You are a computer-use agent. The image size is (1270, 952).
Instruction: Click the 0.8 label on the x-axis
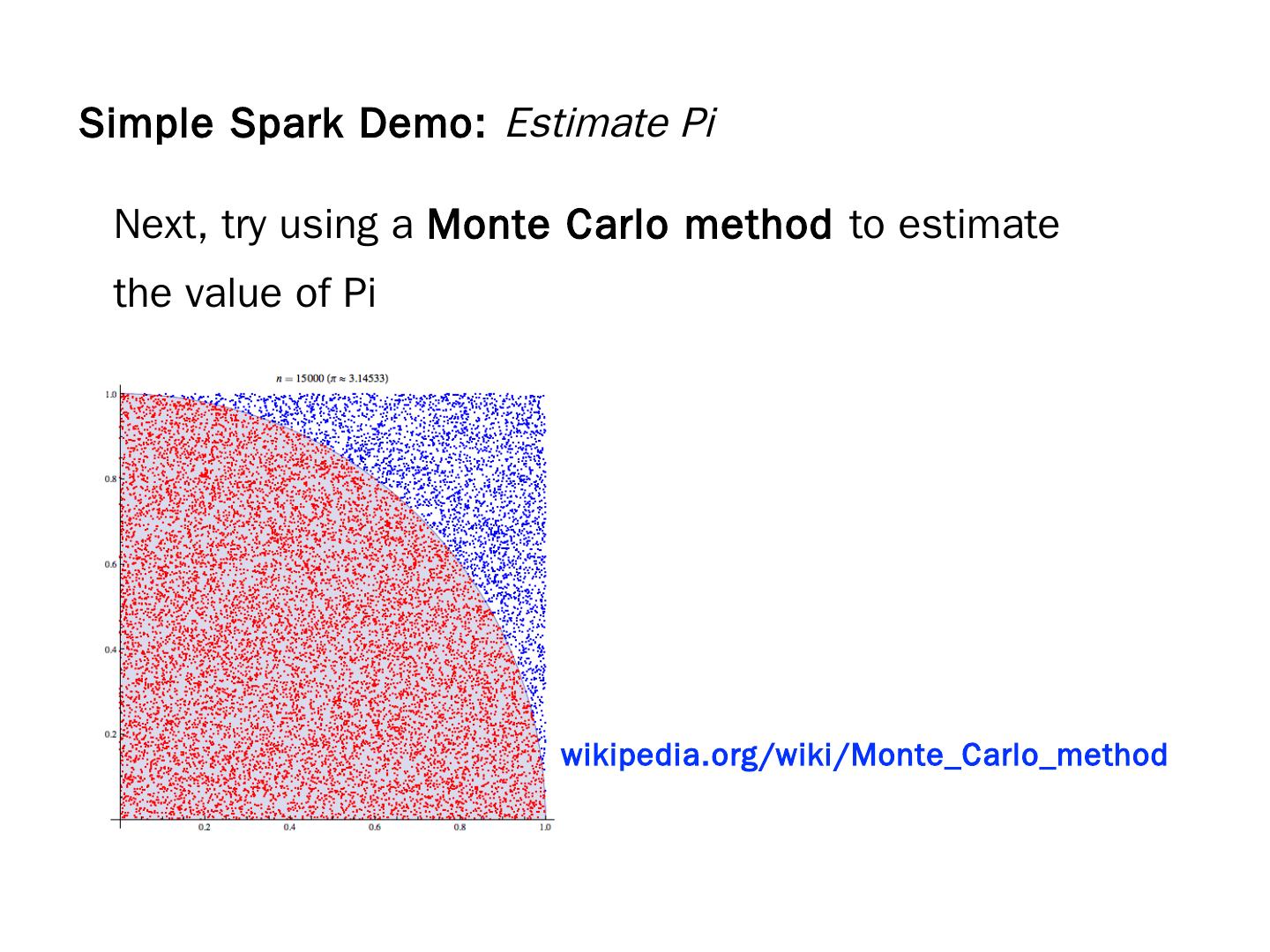460,828
